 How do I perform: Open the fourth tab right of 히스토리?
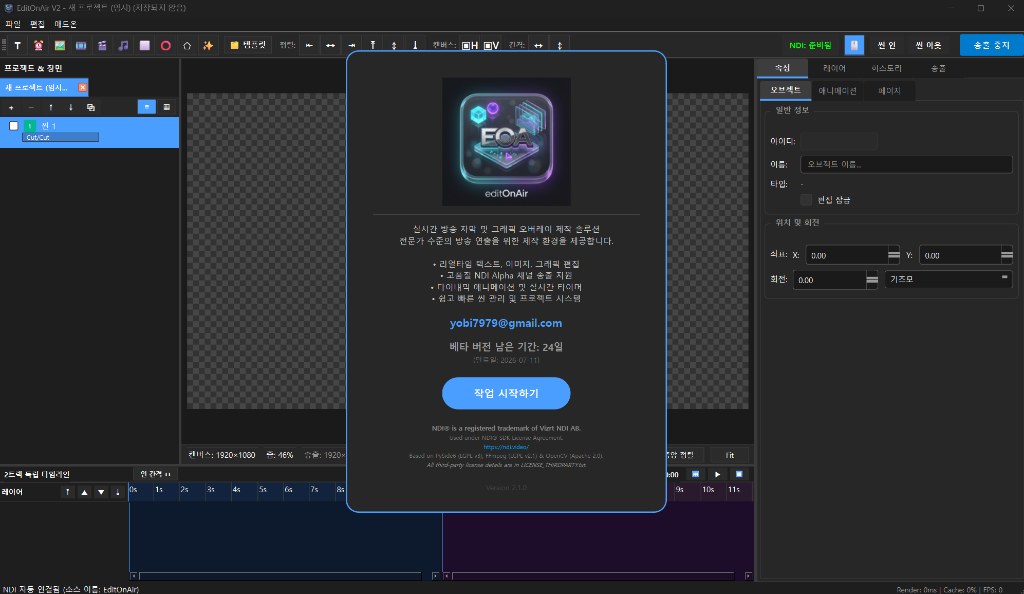coord(938,68)
